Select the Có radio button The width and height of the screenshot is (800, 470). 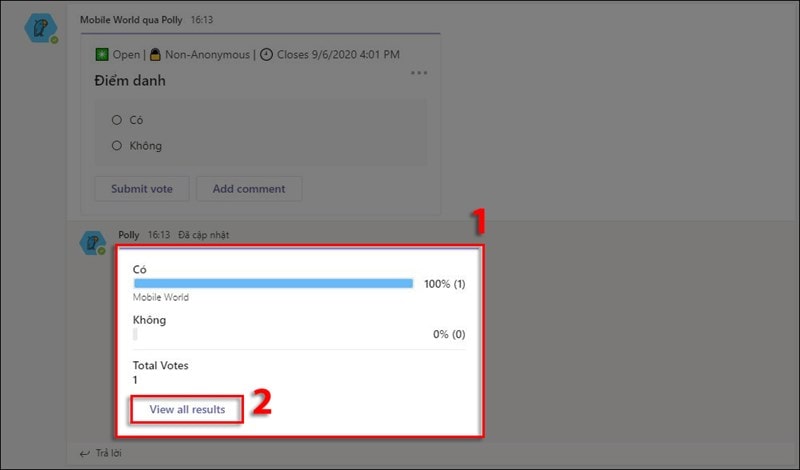117,120
